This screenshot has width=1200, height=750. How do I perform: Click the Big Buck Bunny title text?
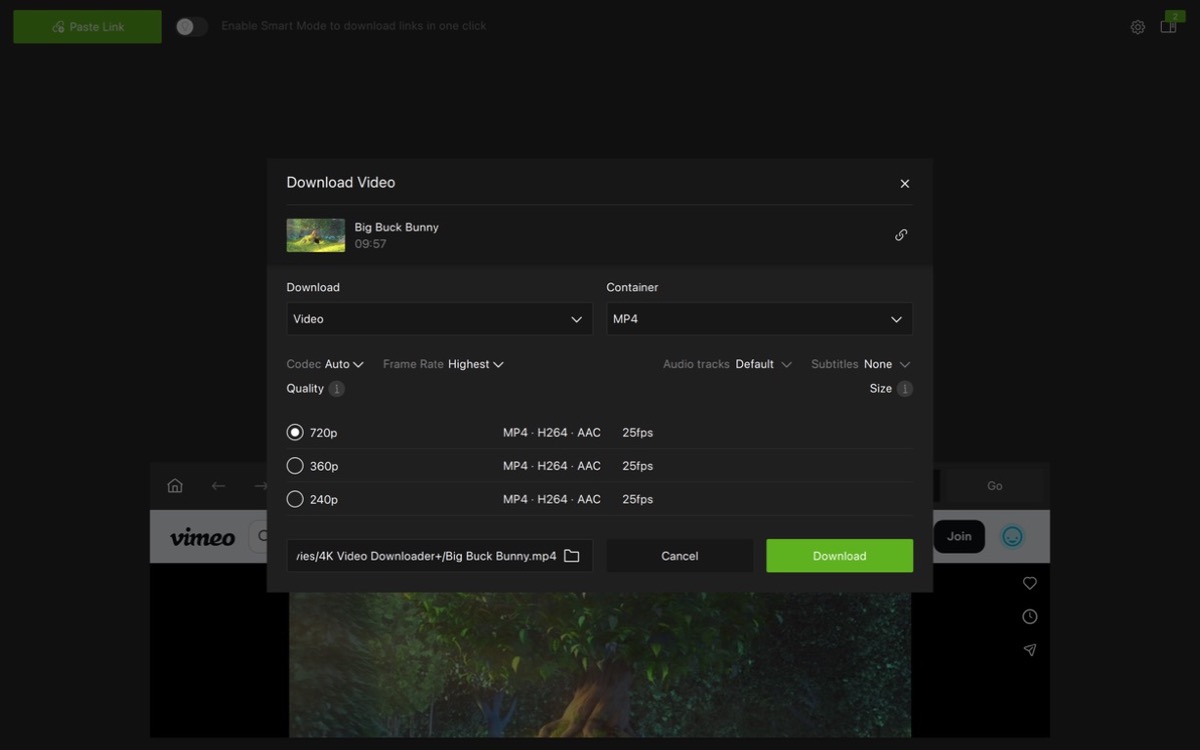click(x=396, y=227)
